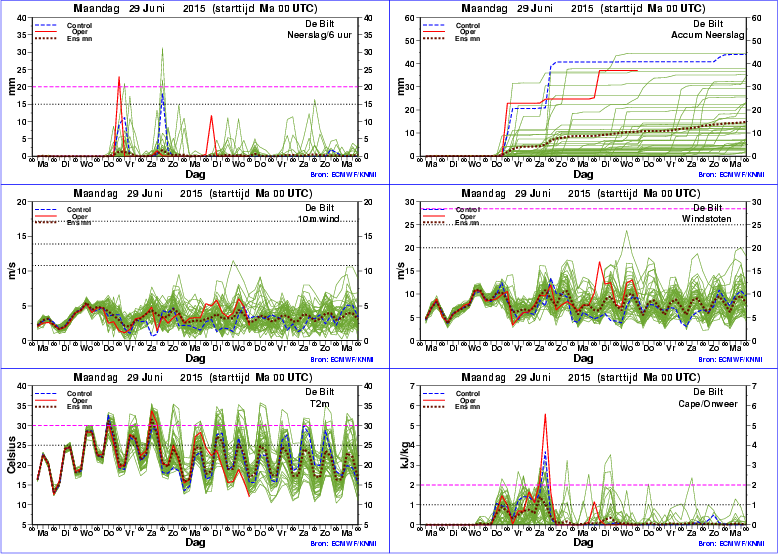Viewport: 778px width, 554px height.
Task: Click the 'Dag' axis title under Neerslag/6 uur chart
Action: (x=195, y=175)
